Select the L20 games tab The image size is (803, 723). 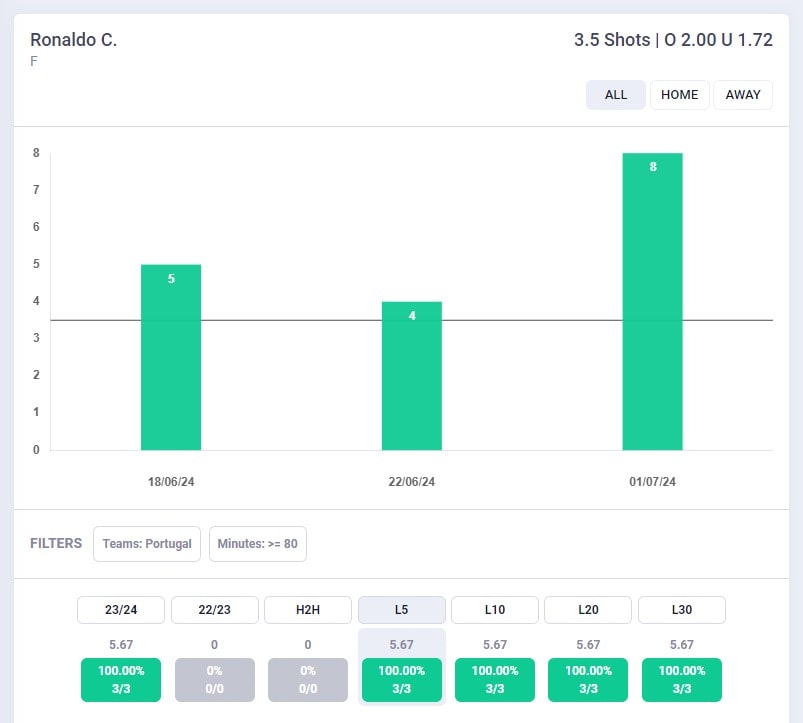coord(588,610)
